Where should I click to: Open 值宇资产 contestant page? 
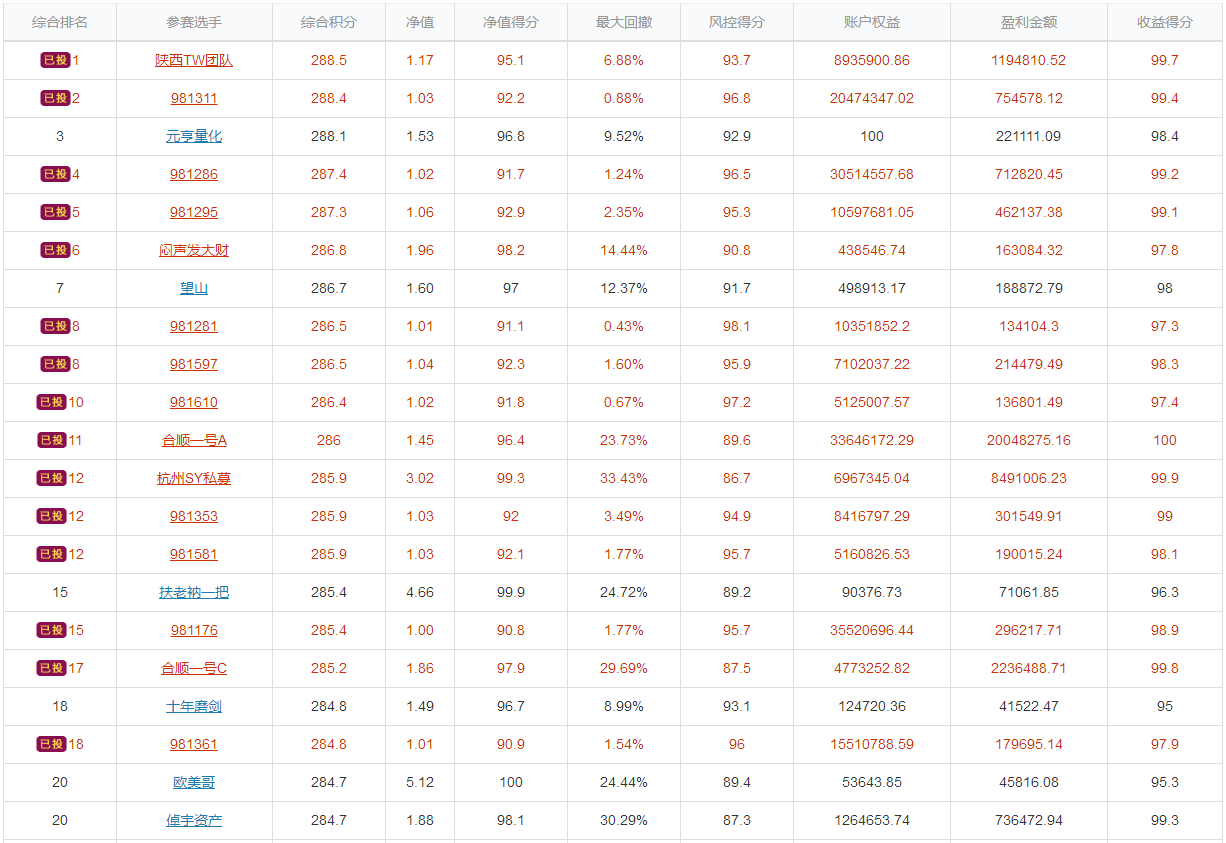pyautogui.click(x=194, y=820)
